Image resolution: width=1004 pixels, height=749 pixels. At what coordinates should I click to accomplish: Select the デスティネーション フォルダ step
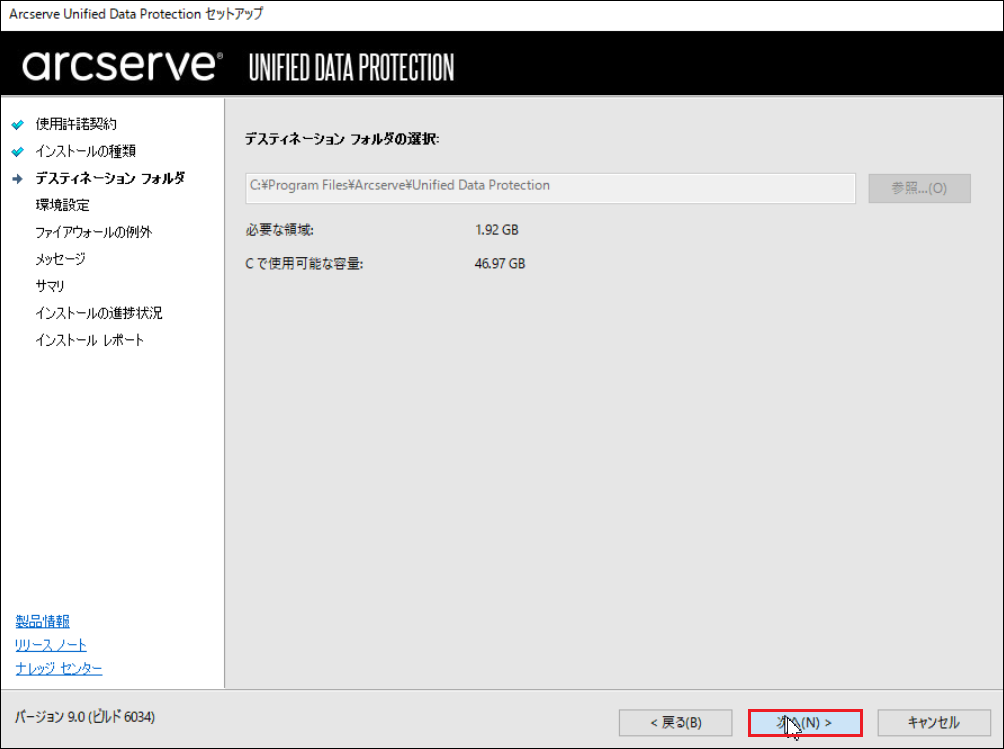110,178
